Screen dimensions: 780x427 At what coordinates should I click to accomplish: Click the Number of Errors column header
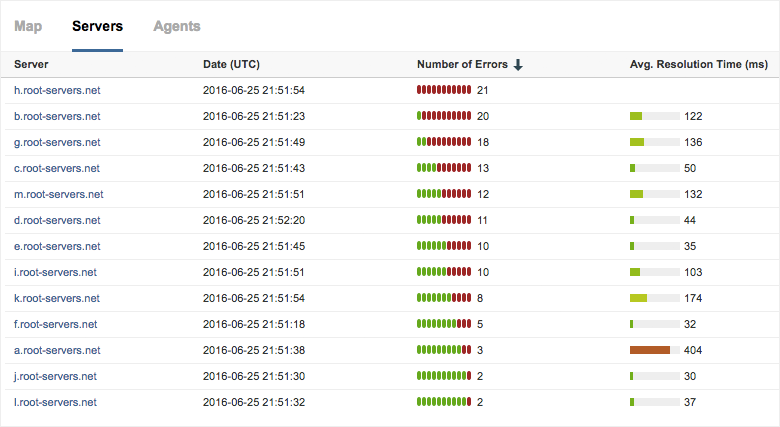pos(463,65)
